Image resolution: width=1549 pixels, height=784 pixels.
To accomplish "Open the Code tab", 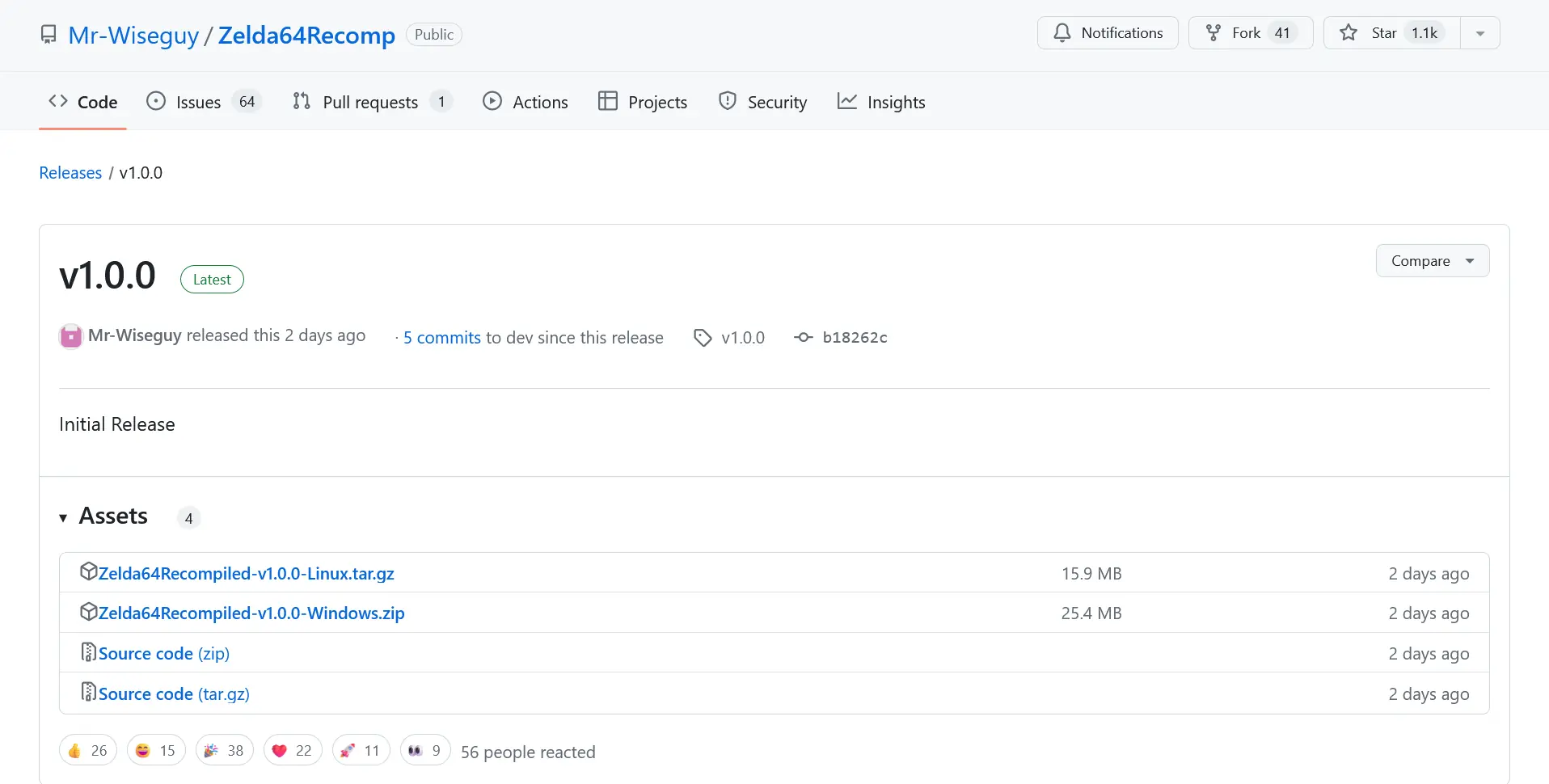I will click(82, 102).
